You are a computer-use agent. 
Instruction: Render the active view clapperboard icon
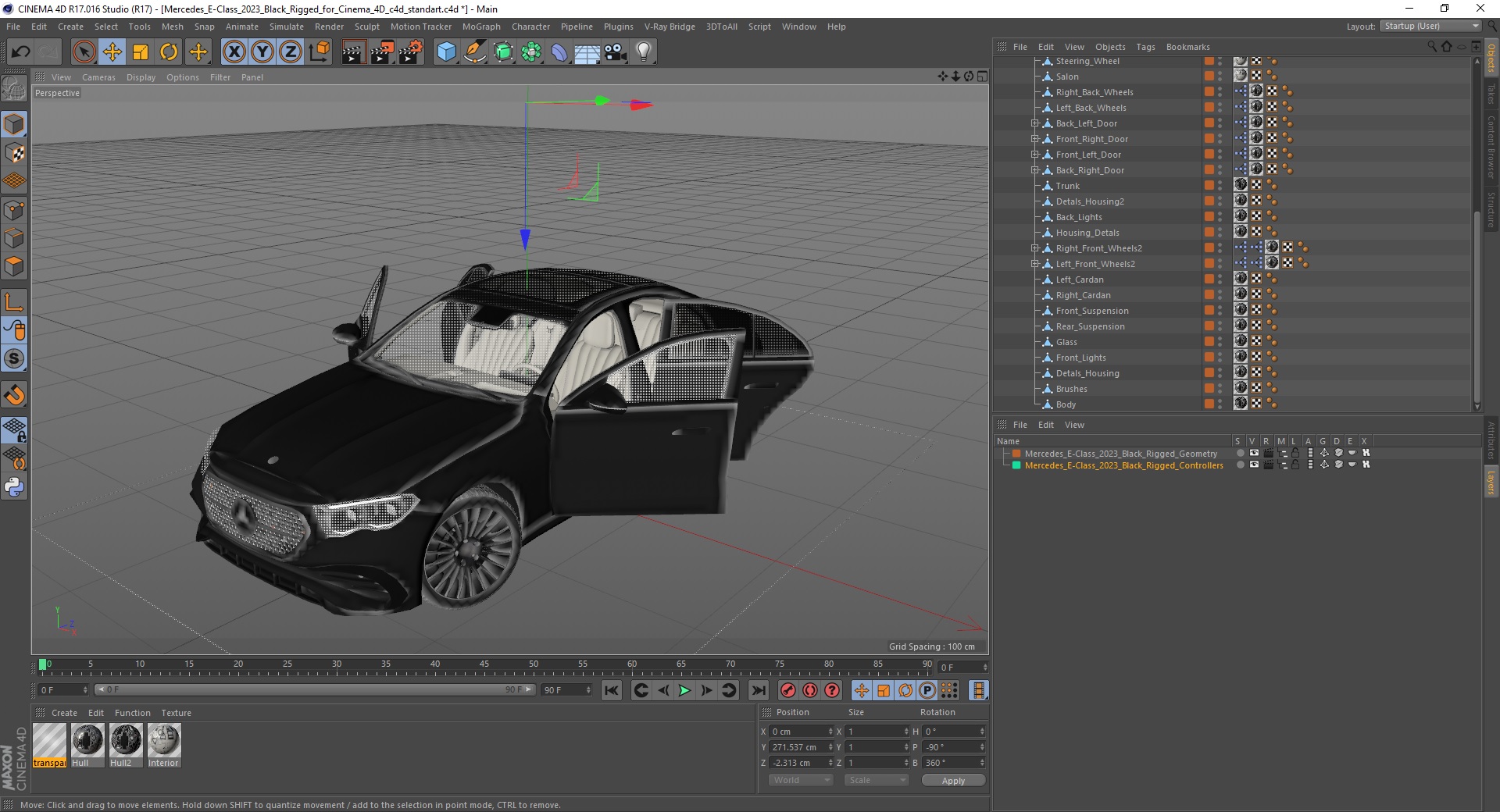(353, 52)
